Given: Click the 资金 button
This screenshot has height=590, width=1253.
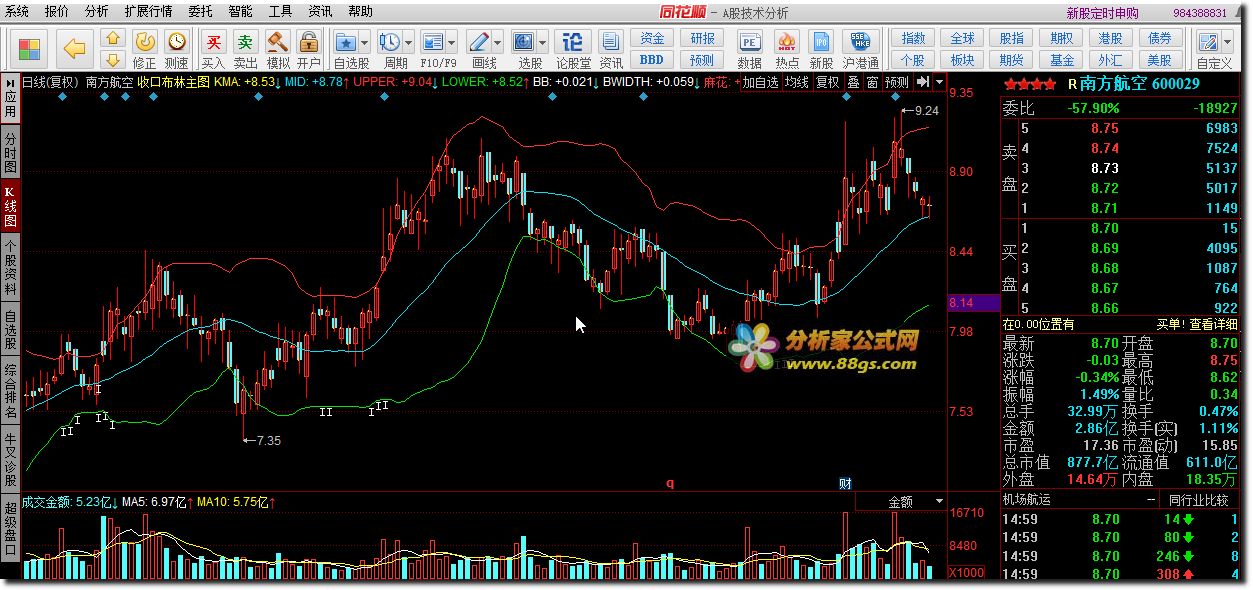Looking at the screenshot, I should coord(652,38).
